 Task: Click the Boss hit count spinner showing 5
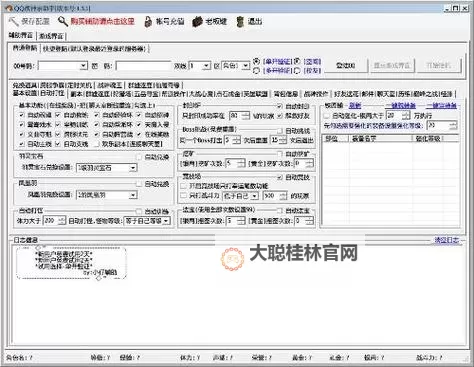tap(236, 140)
